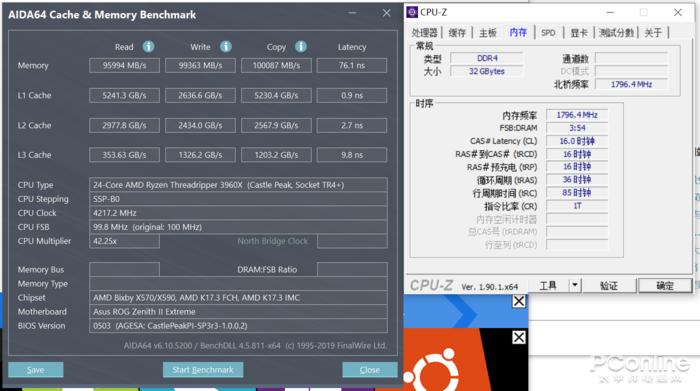
Task: Click the Memory Copy value 100087 MB/s
Action: coord(276,65)
